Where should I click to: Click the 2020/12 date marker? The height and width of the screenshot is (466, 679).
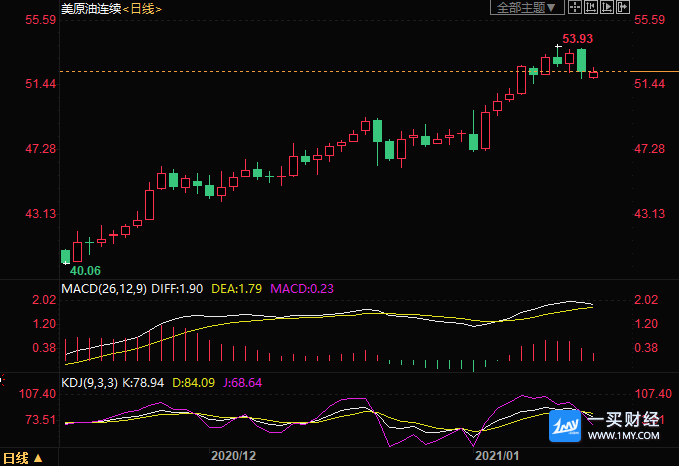(233, 456)
